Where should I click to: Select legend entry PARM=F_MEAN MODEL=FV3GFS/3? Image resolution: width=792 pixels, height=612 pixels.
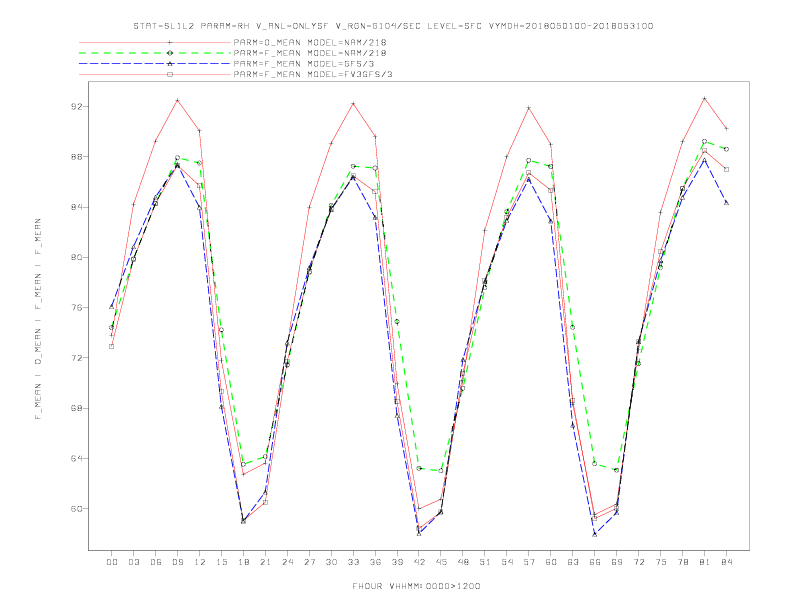313,74
